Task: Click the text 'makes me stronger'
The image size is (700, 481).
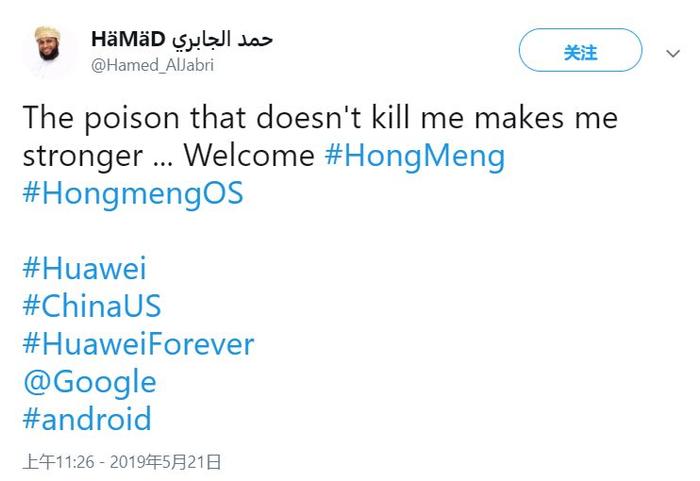Action: (x=320, y=137)
